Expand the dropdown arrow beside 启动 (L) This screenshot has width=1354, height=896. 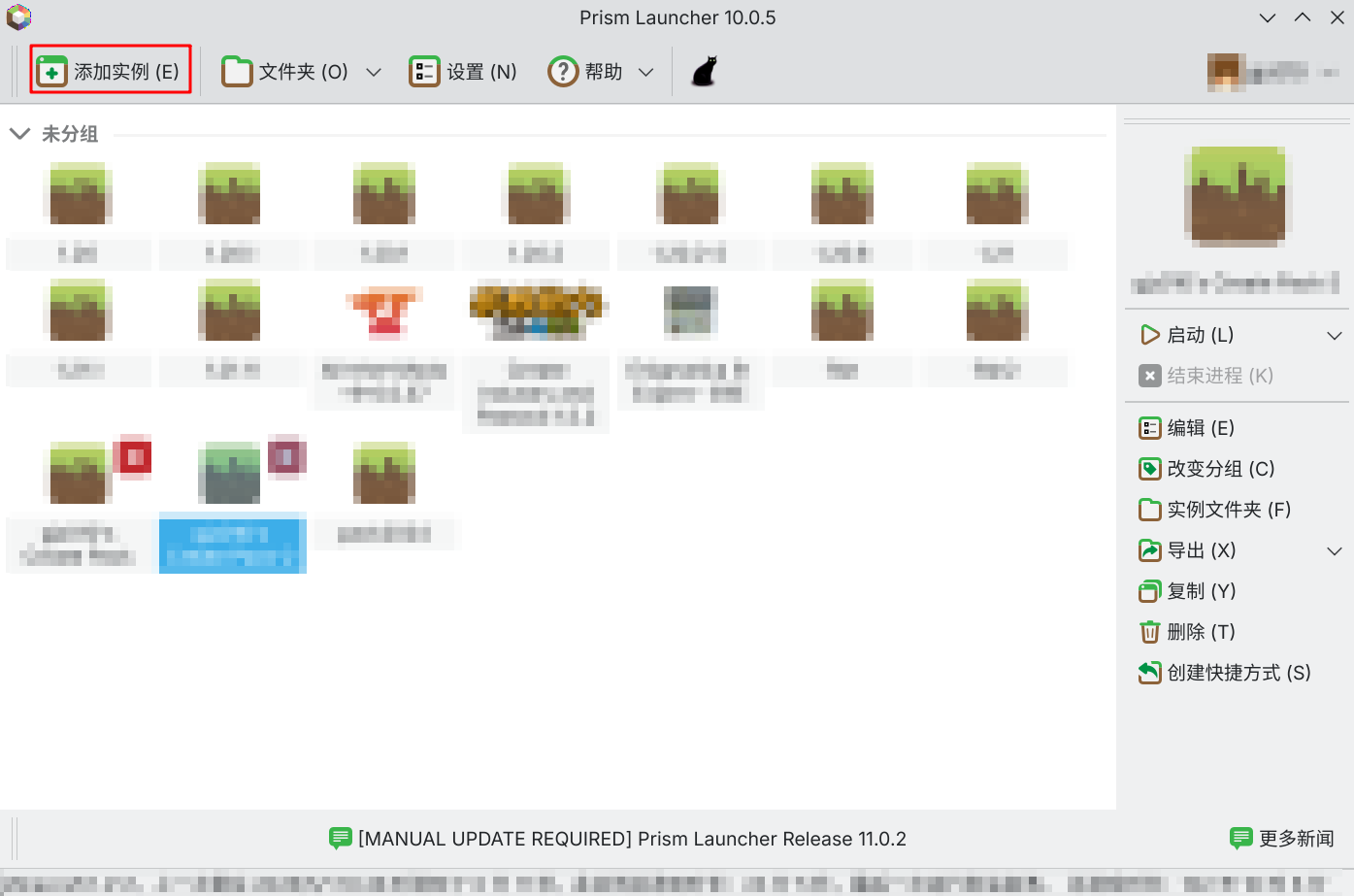(x=1335, y=335)
